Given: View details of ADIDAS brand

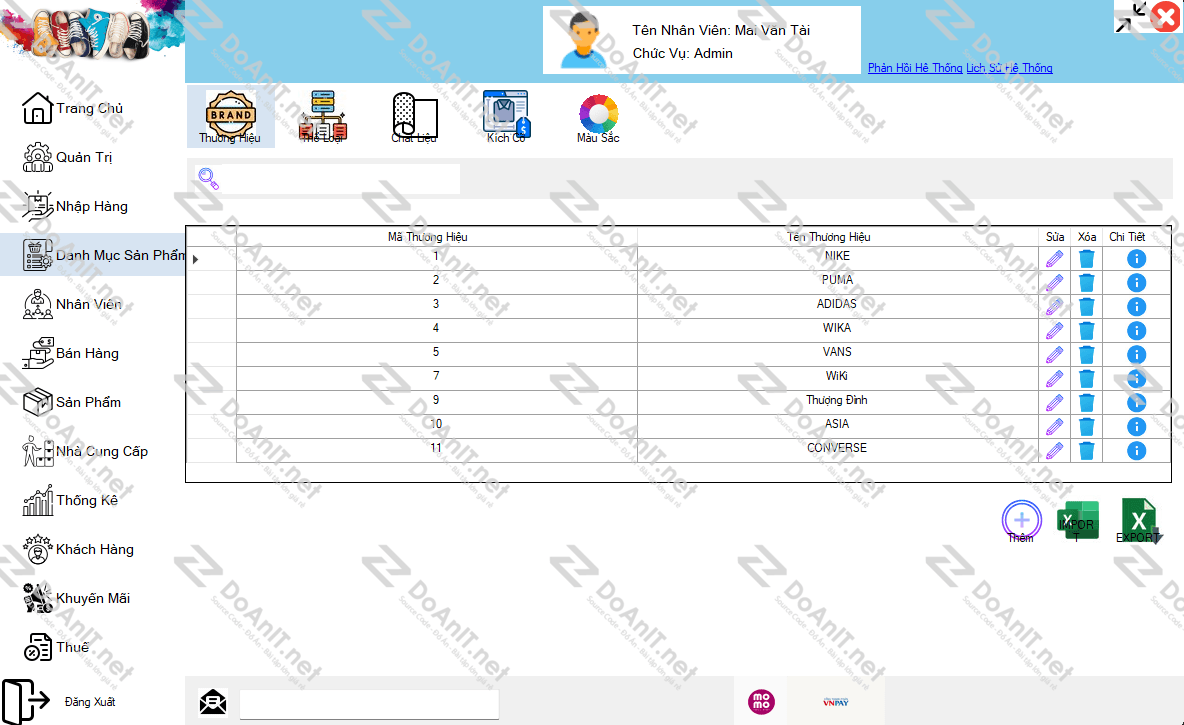Looking at the screenshot, I should 1136,307.
